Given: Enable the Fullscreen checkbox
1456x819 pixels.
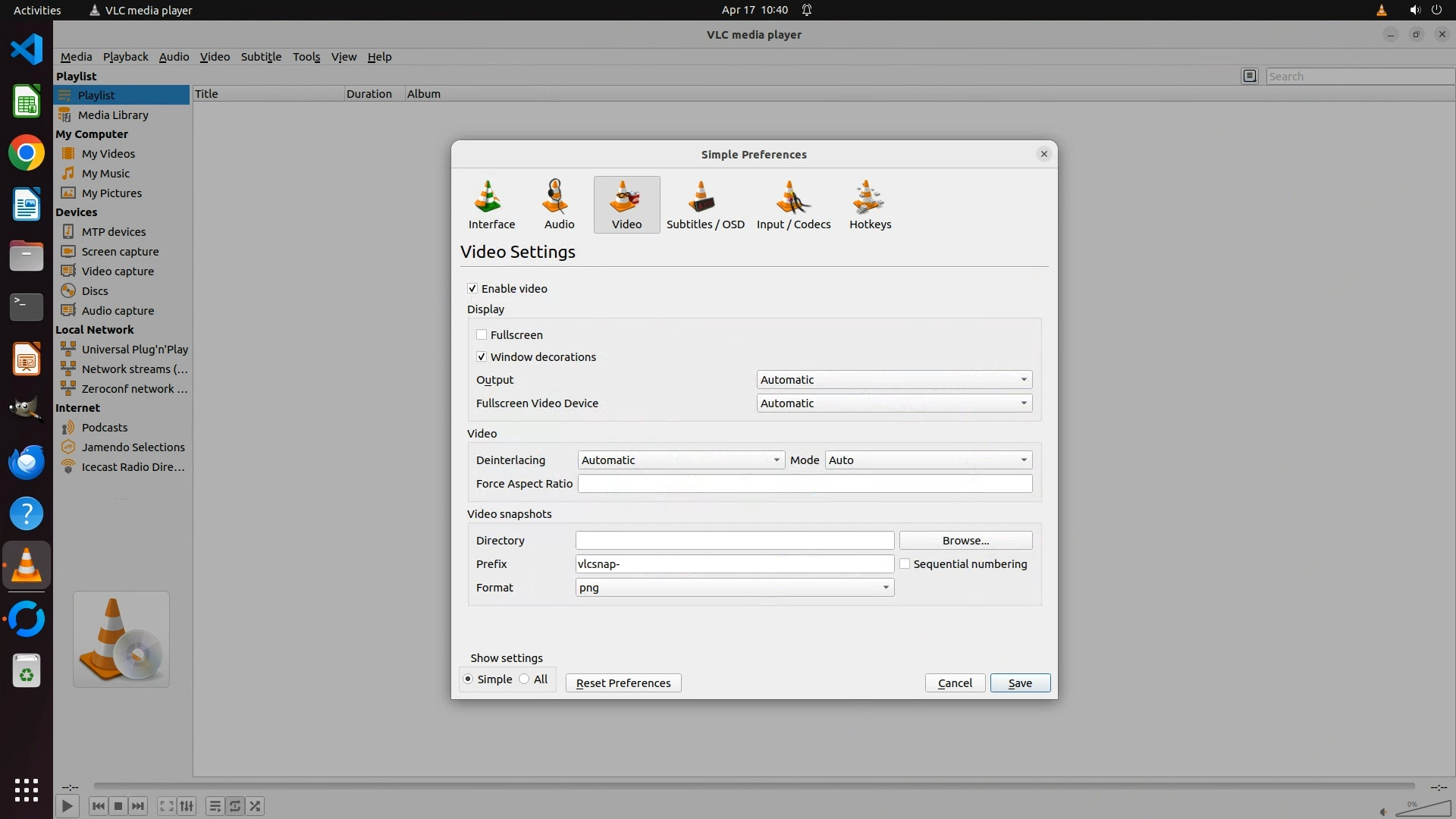Looking at the screenshot, I should click(x=482, y=334).
